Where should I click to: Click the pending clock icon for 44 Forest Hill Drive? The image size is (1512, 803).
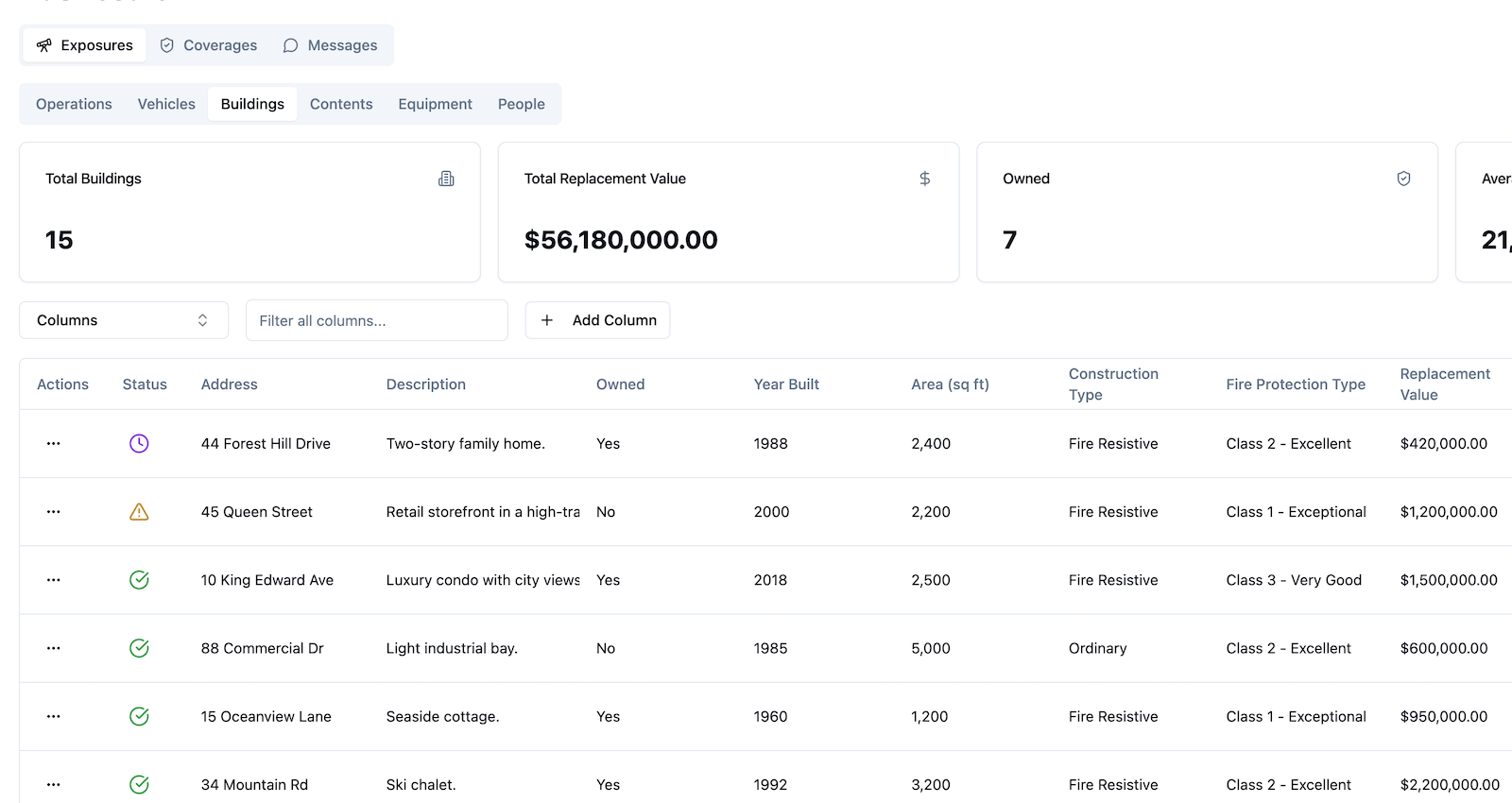point(139,443)
